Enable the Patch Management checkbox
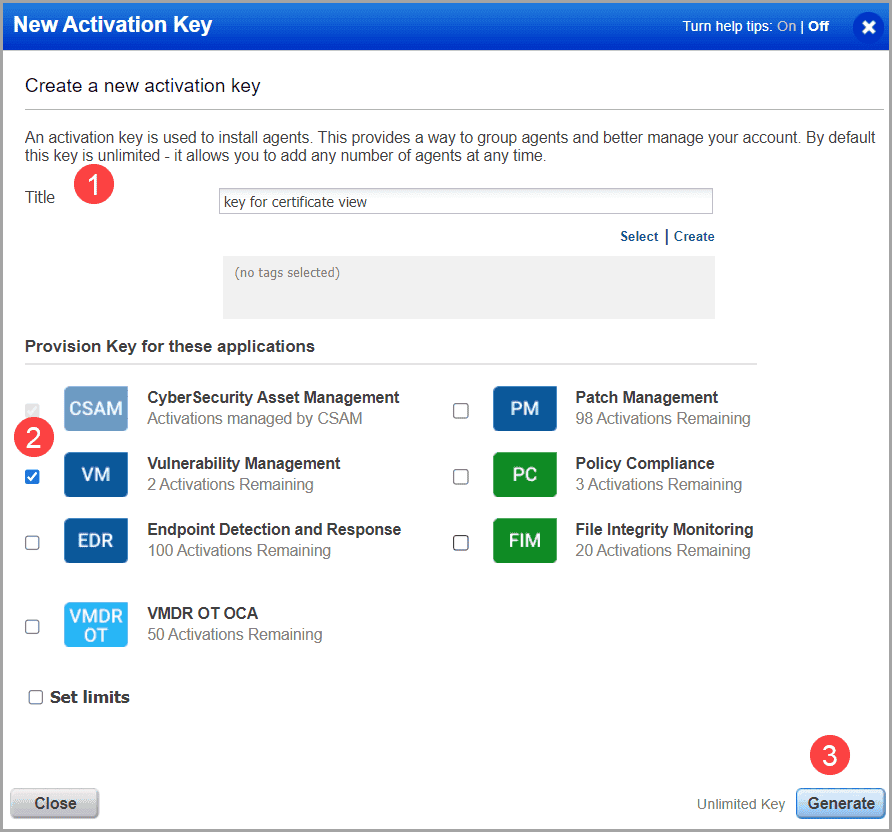Image resolution: width=892 pixels, height=832 pixels. 461,410
